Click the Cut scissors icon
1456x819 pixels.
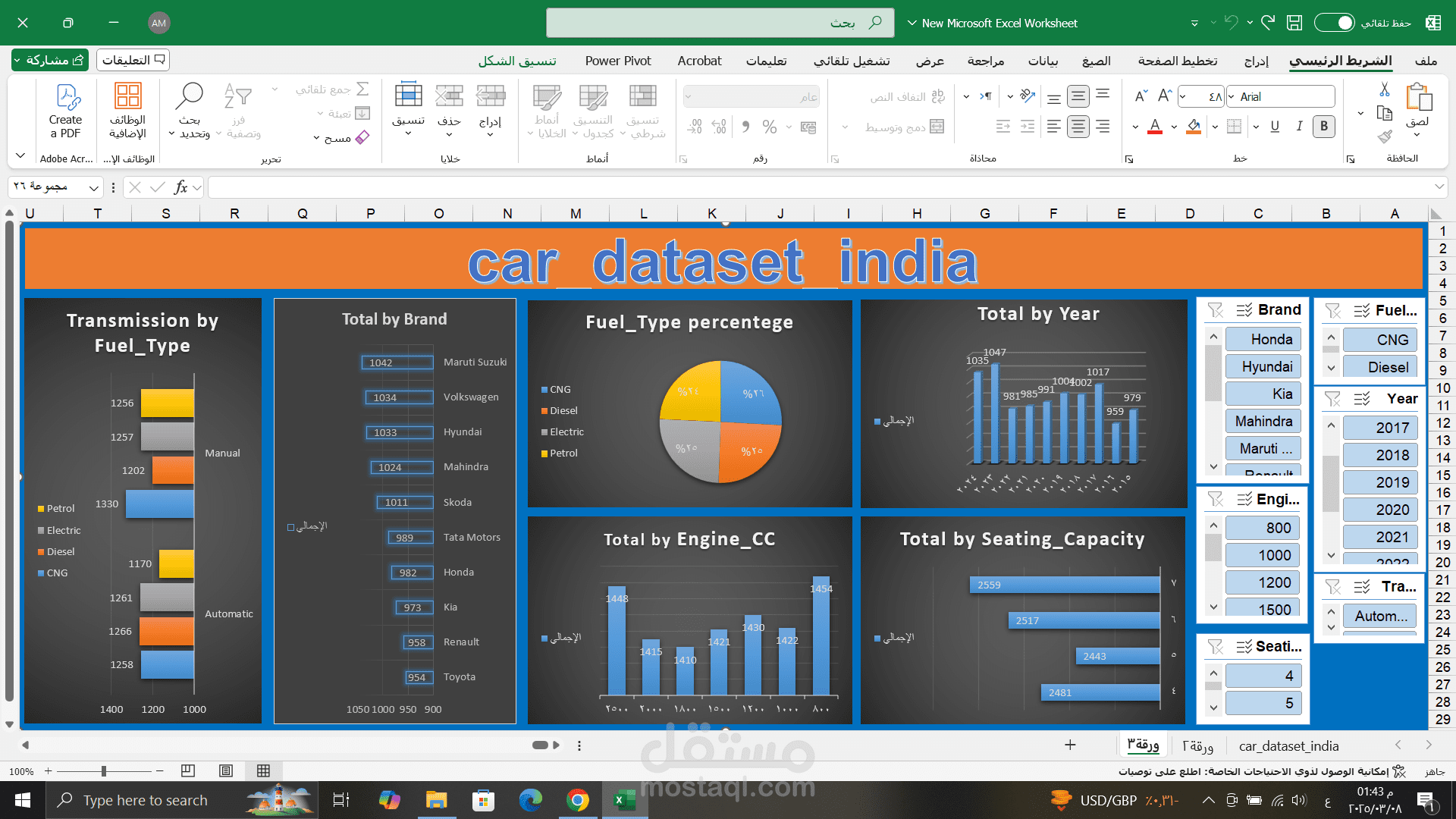(x=1385, y=89)
